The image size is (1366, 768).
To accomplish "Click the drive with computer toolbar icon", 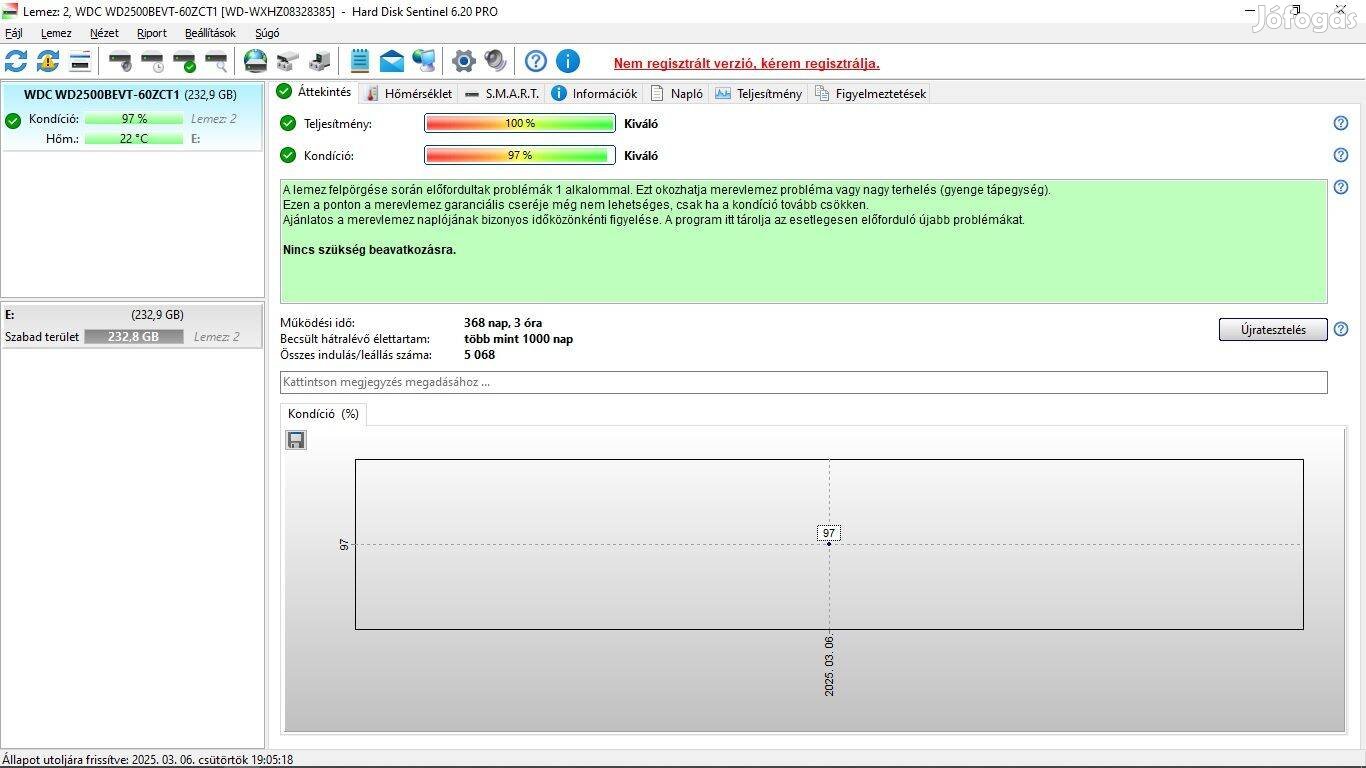I will [320, 62].
